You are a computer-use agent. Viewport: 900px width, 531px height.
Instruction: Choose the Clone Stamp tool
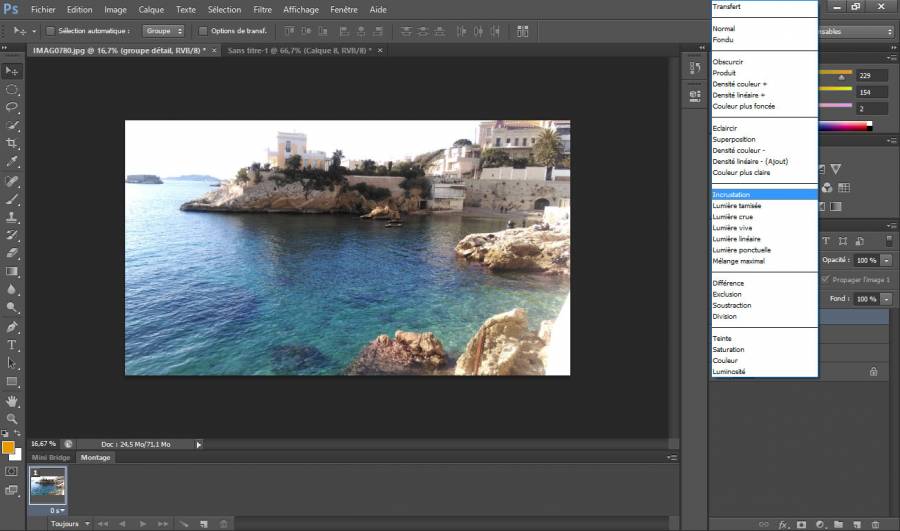coord(12,216)
